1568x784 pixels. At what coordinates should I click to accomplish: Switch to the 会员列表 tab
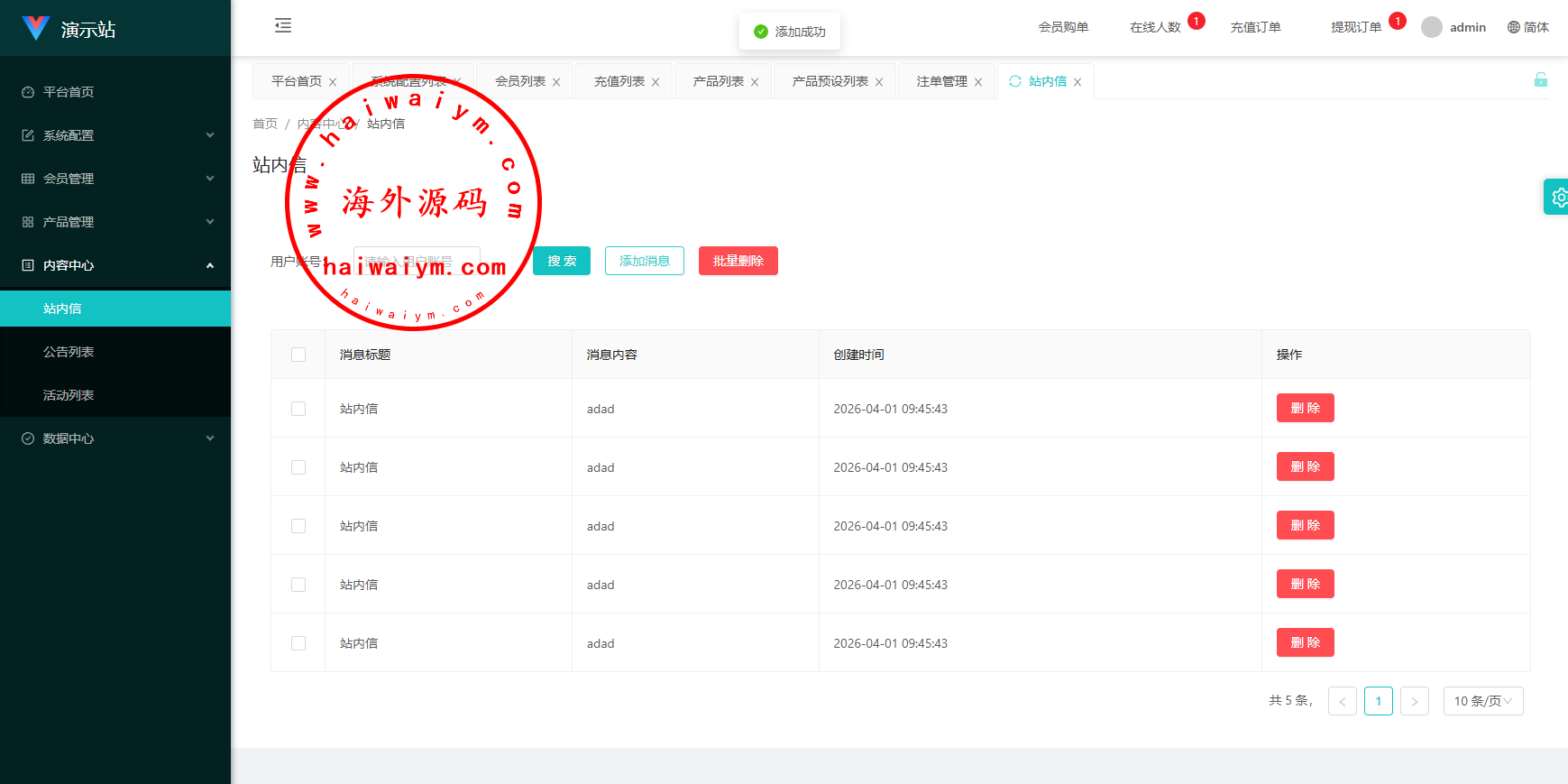point(519,81)
